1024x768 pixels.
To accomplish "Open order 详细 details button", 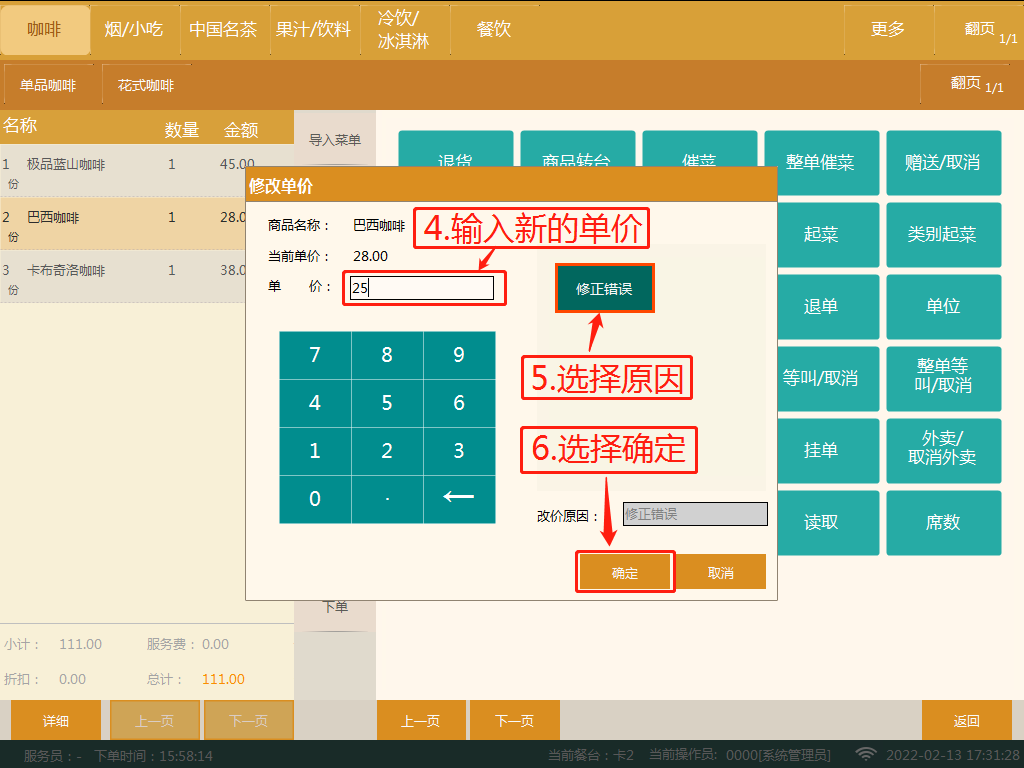I will click(x=56, y=720).
